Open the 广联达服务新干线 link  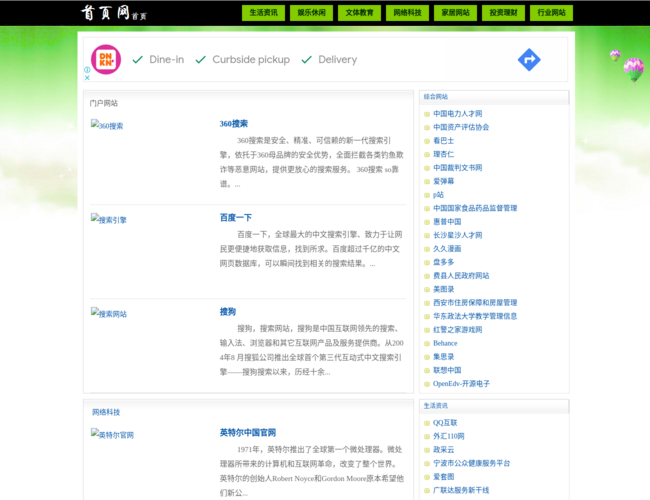461,490
